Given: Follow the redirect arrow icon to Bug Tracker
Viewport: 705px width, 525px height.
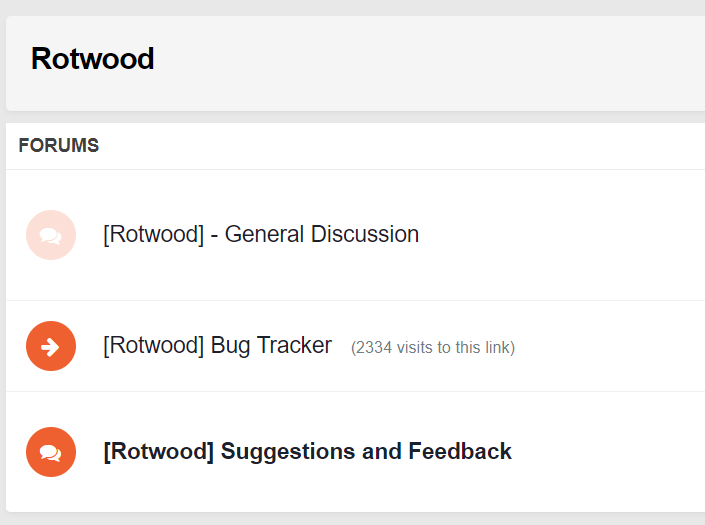Looking at the screenshot, I should tap(51, 346).
